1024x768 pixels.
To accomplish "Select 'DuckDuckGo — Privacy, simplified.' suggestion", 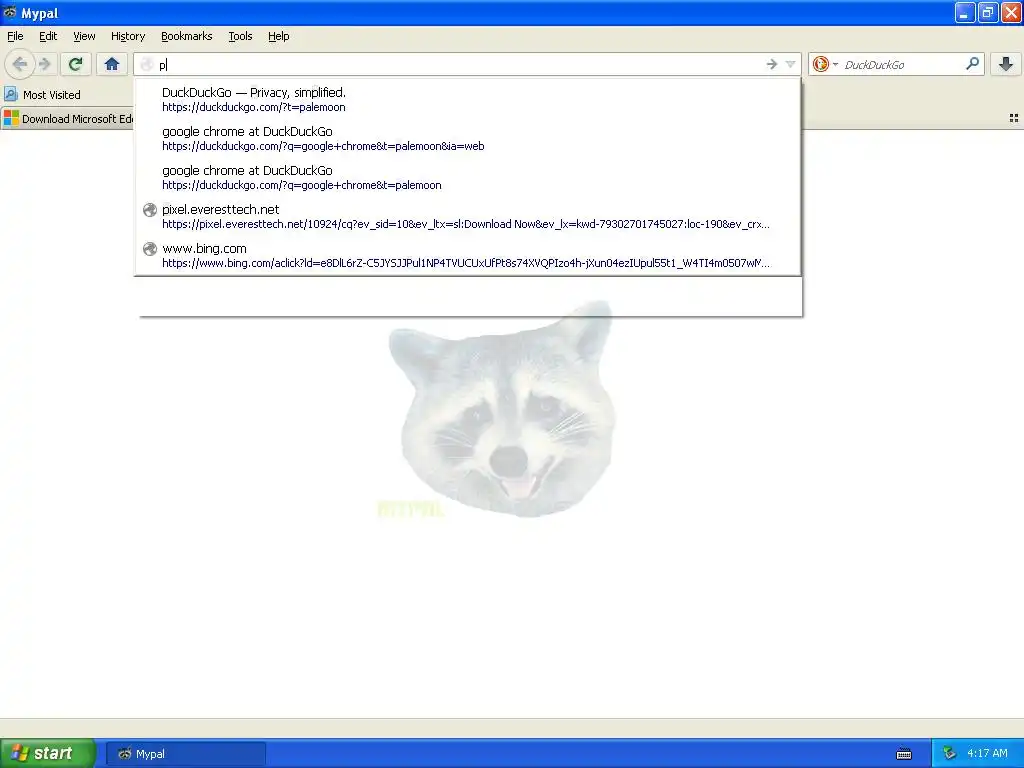I will pyautogui.click(x=468, y=99).
